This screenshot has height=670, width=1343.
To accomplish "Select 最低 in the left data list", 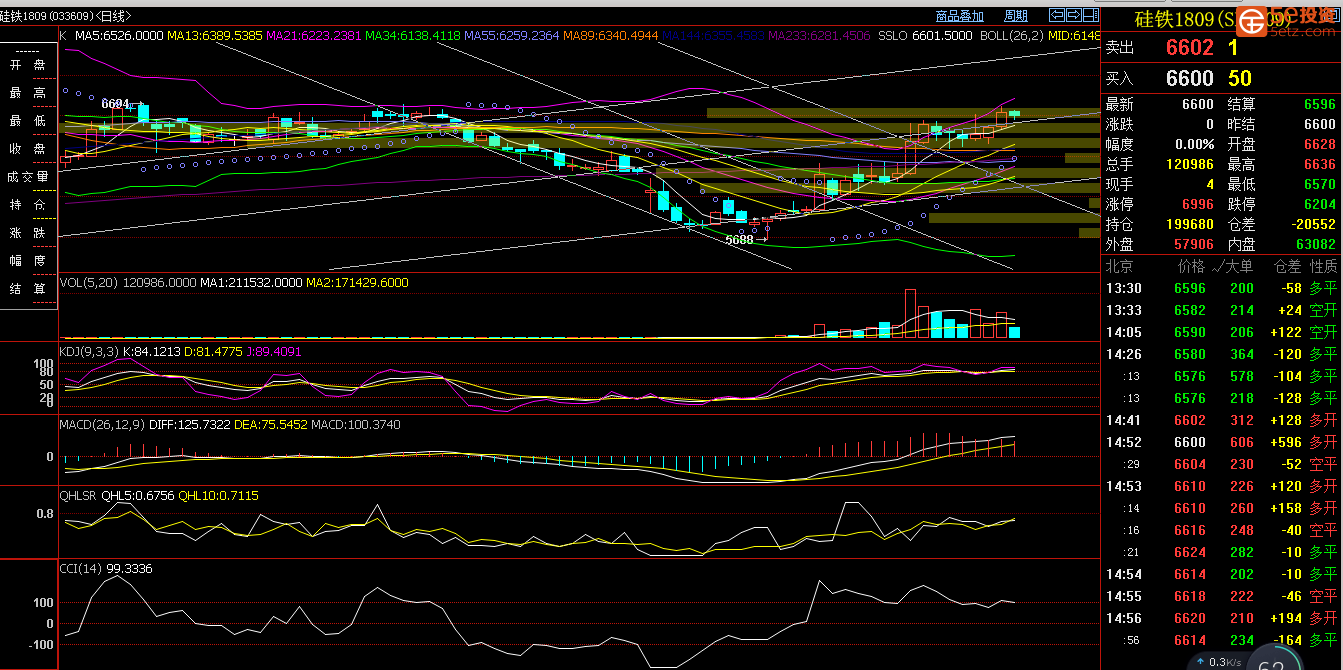I will coord(28,121).
